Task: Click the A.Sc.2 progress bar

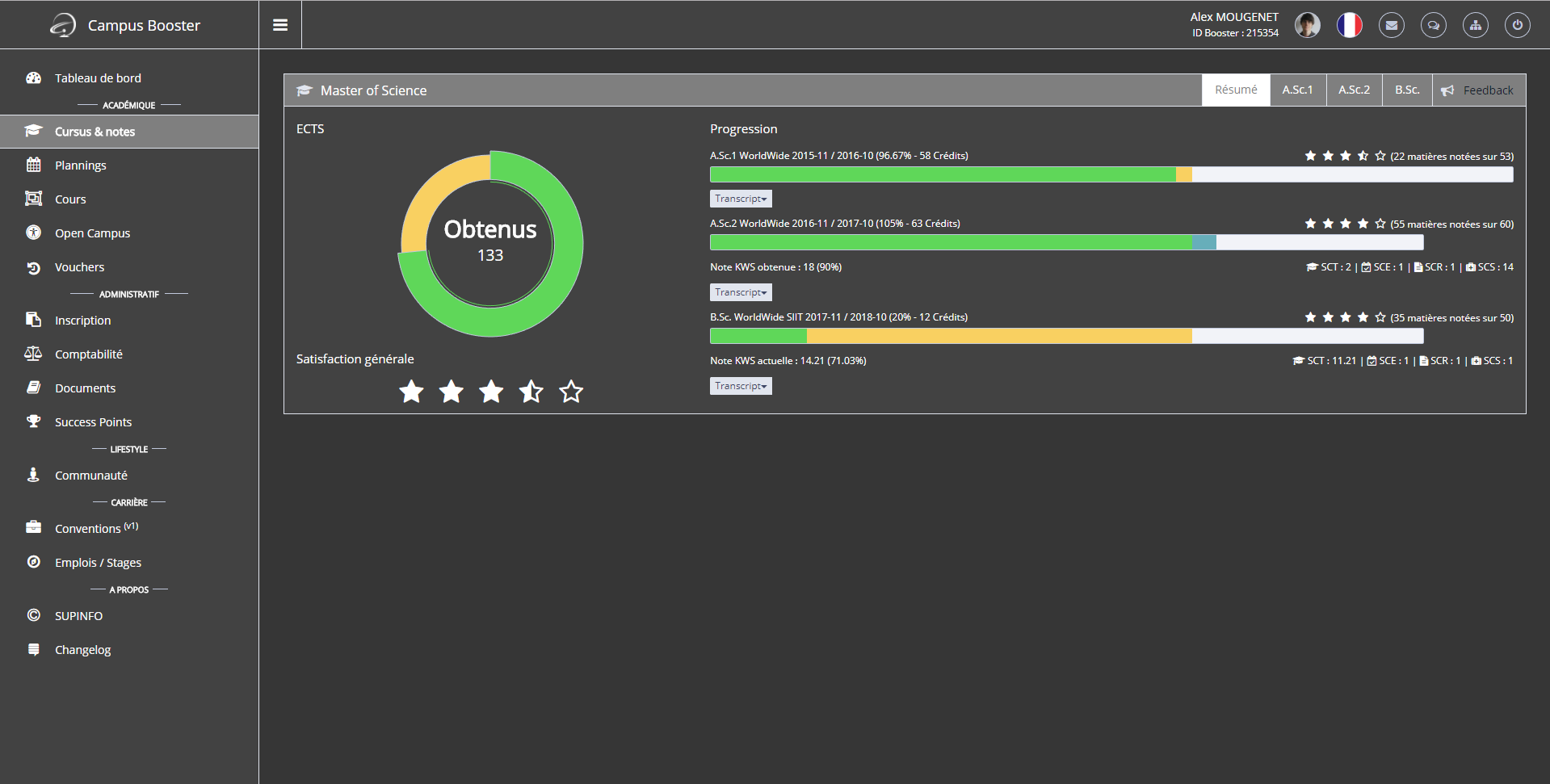Action: coord(1067,242)
